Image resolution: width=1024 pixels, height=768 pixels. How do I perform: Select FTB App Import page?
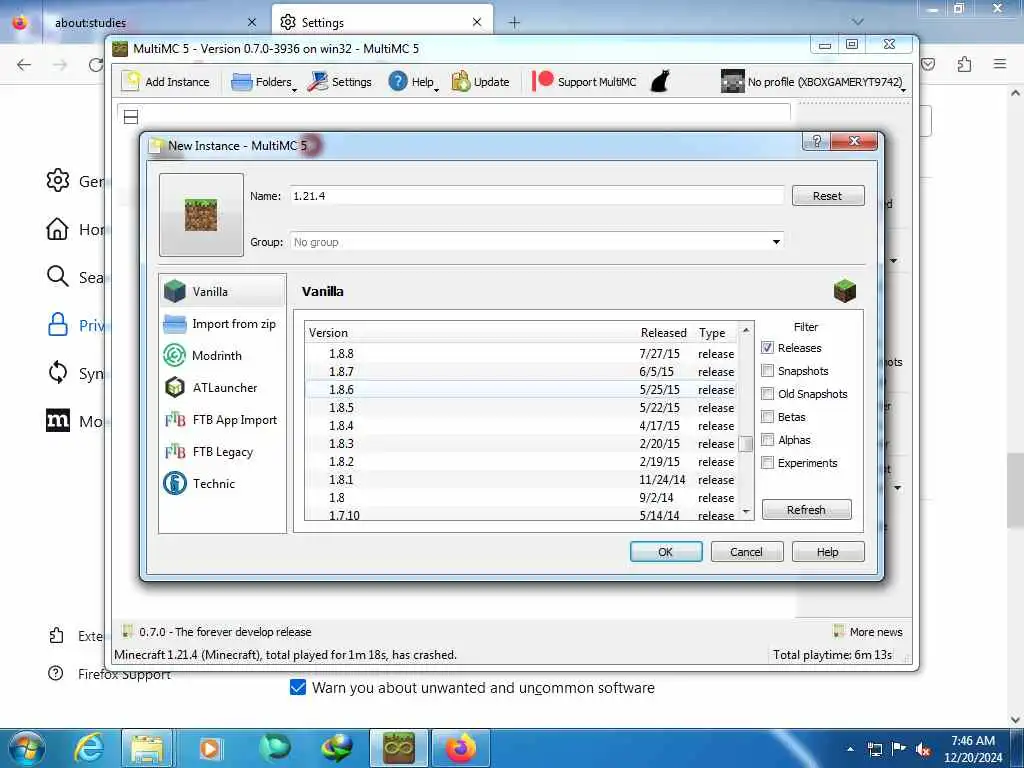pyautogui.click(x=222, y=420)
